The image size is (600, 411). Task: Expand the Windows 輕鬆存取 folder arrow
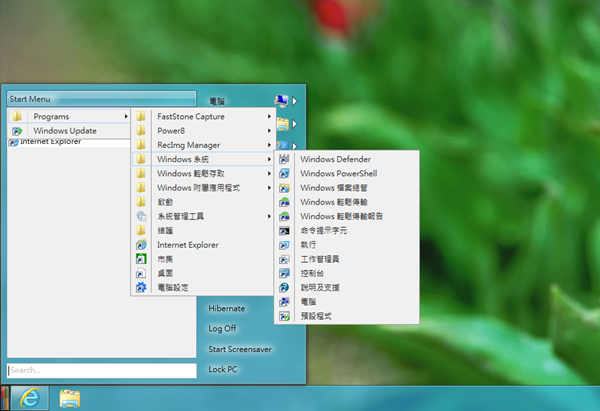click(x=269, y=173)
